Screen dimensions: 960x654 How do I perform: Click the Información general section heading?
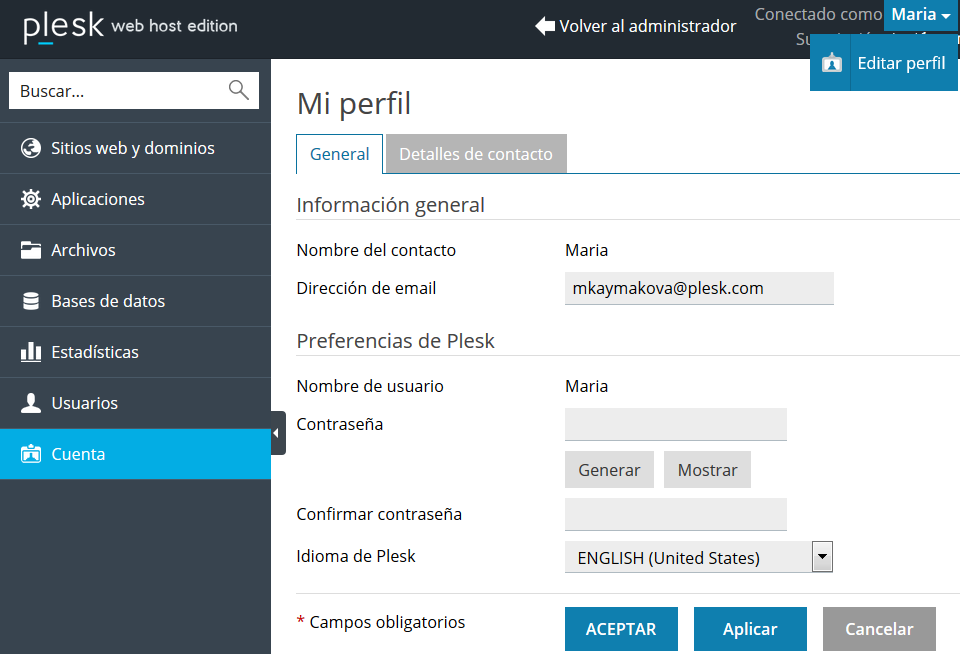[x=391, y=205]
